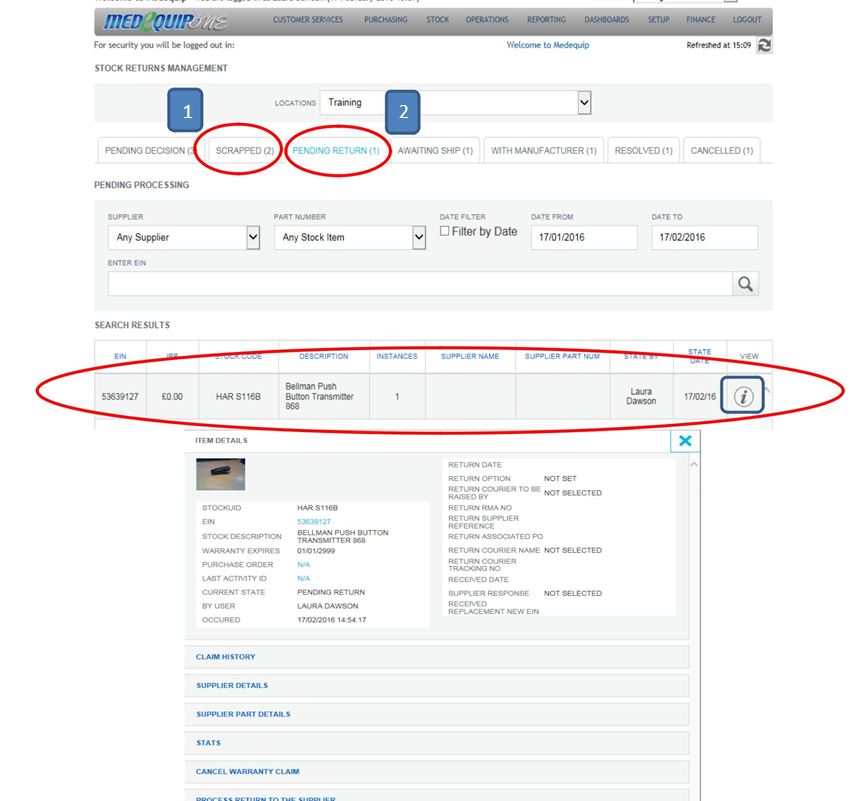Click the refresh icon beside Refreshed at 15:09

click(764, 45)
